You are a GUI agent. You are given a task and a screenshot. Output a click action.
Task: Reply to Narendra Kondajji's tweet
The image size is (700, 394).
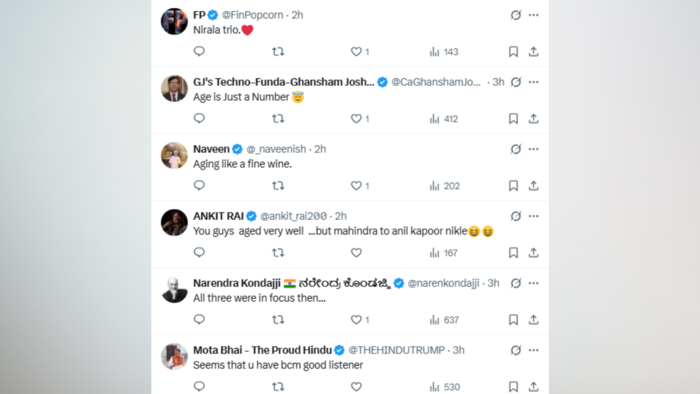(199, 319)
